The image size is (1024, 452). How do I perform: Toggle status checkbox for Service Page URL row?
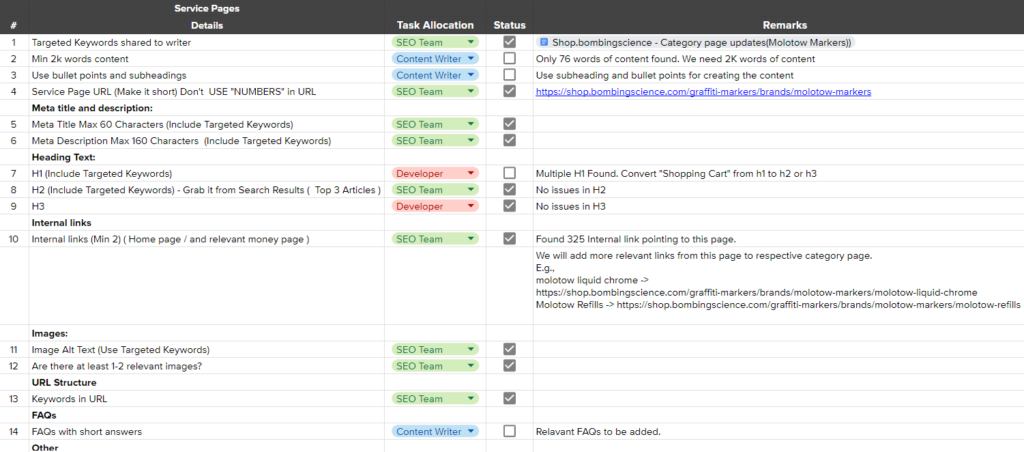click(x=509, y=91)
